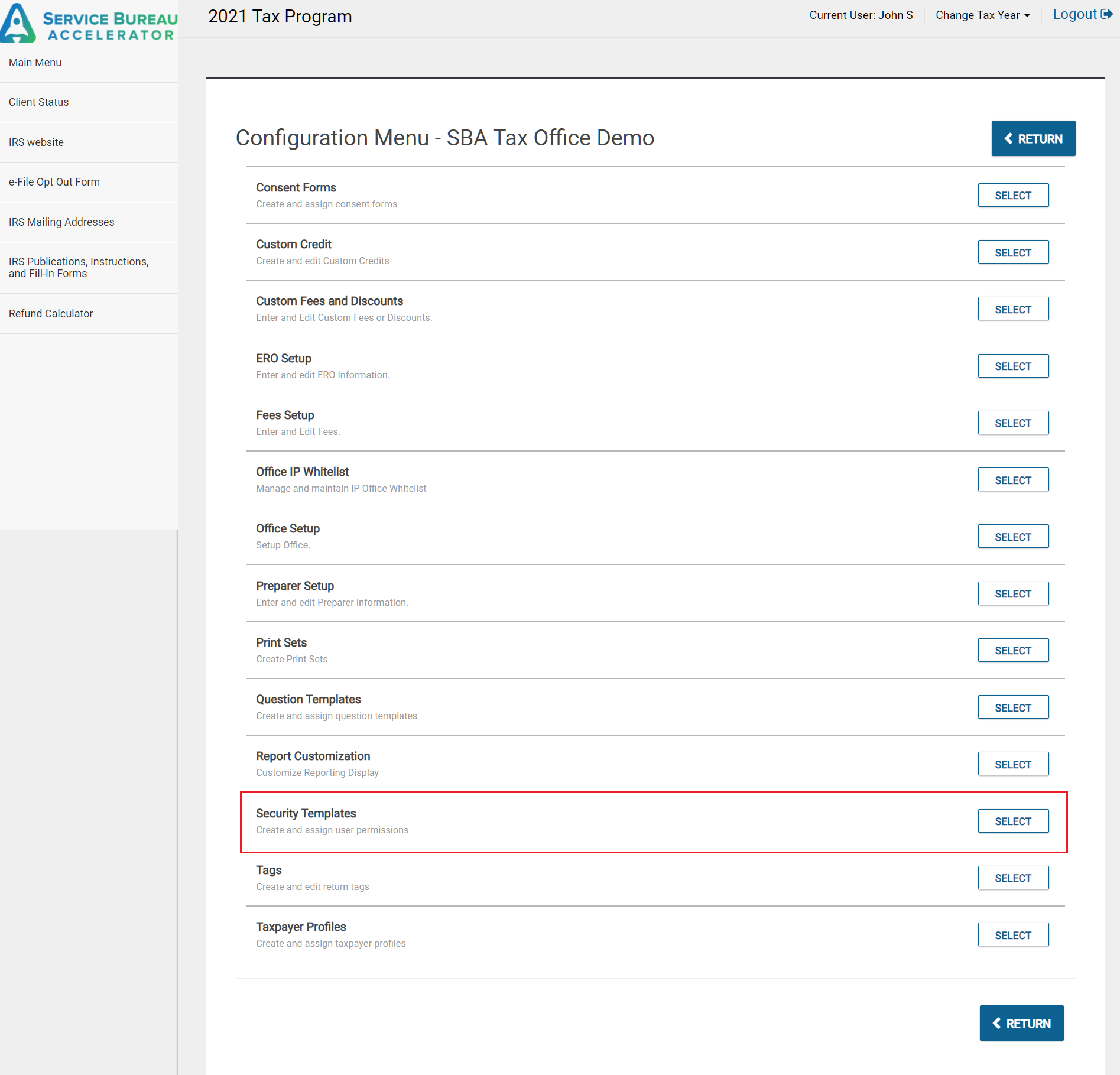Screen dimensions: 1120x1075
Task: Open IRS Publications, Instructions, and Fill-In Forms
Action: click(x=79, y=268)
